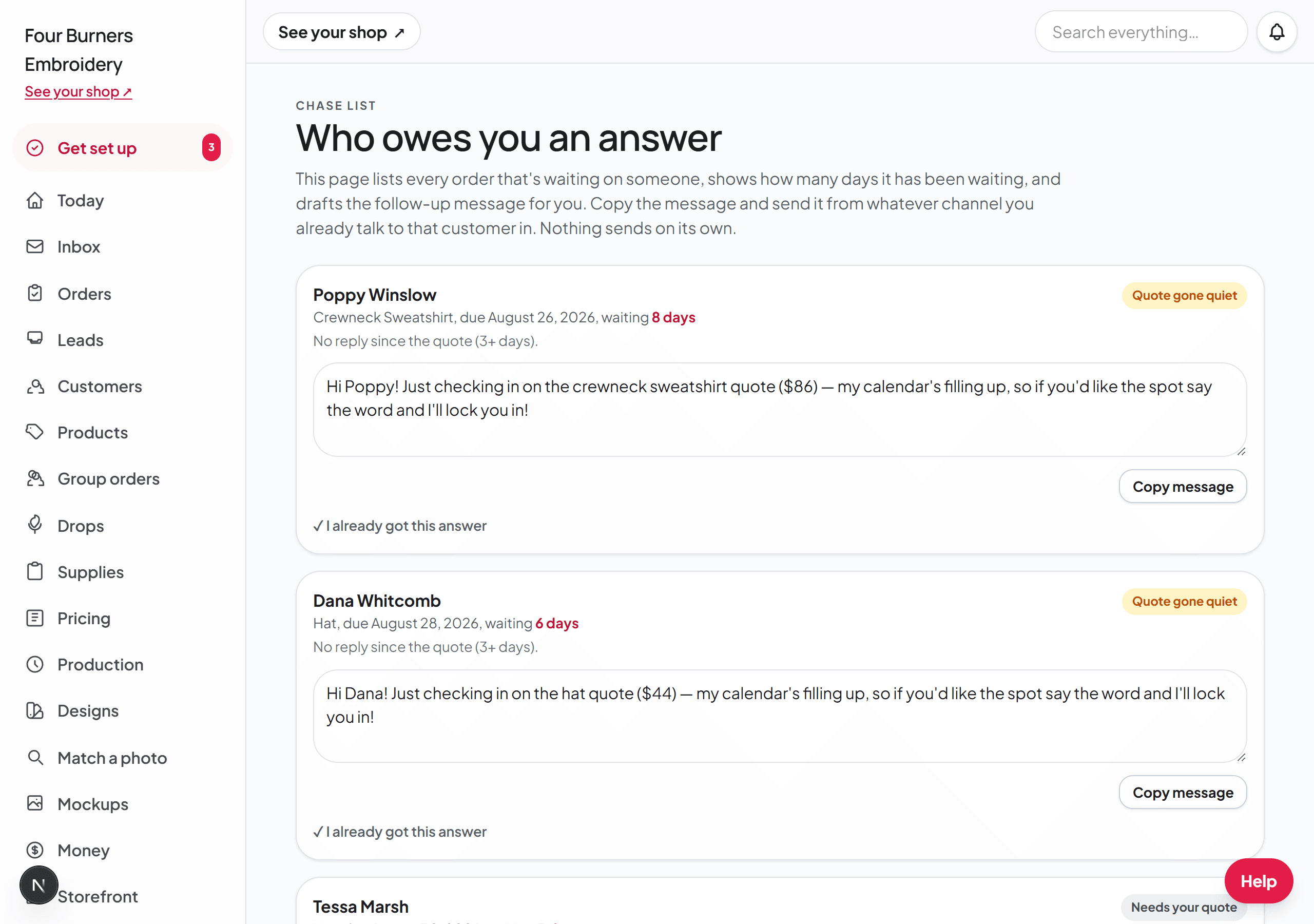Copy message for Dana Whitcomb
This screenshot has height=924, width=1314.
point(1183,792)
